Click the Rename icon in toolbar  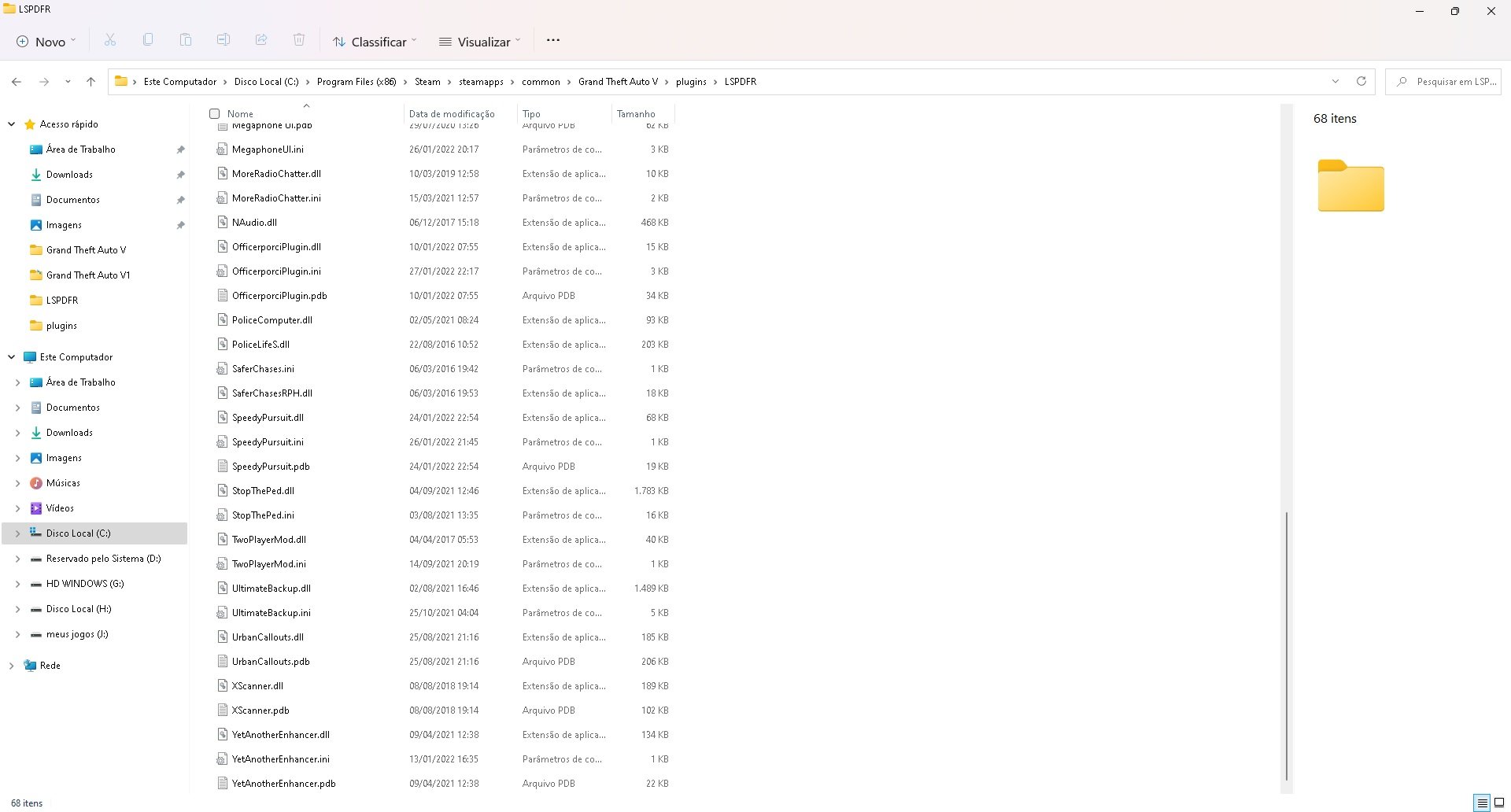[224, 41]
